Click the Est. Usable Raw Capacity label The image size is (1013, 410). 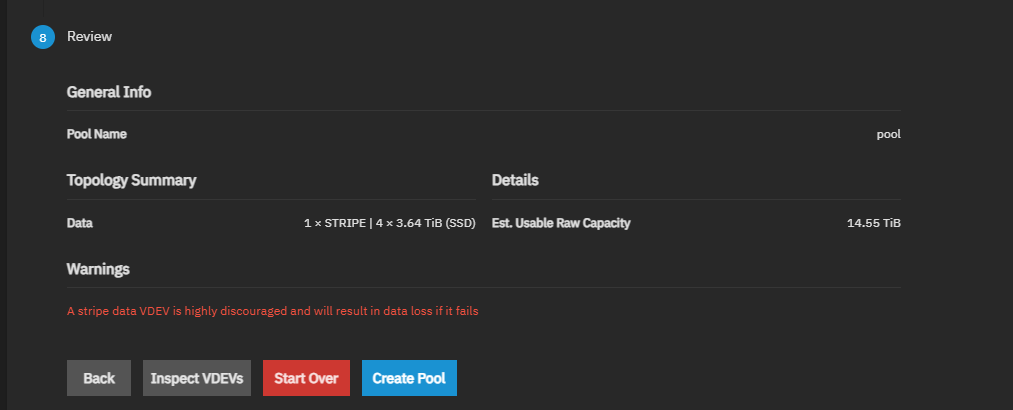tap(561, 223)
